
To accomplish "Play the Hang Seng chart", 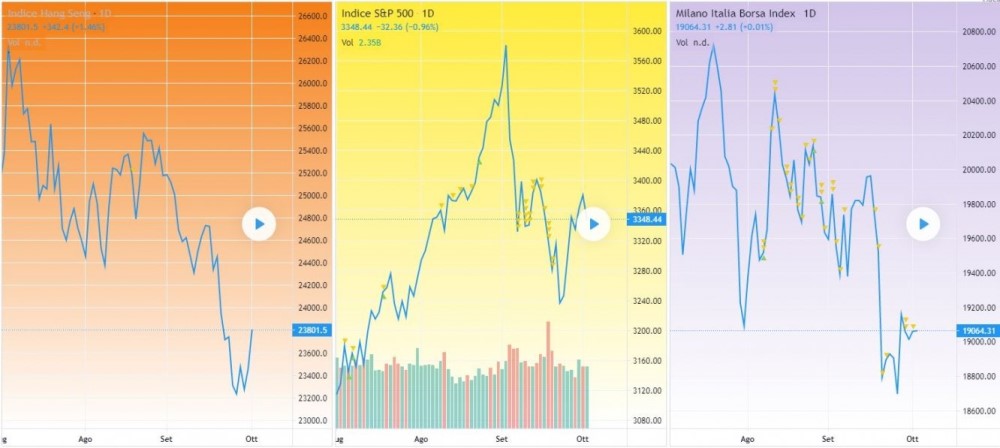I will 258,225.
